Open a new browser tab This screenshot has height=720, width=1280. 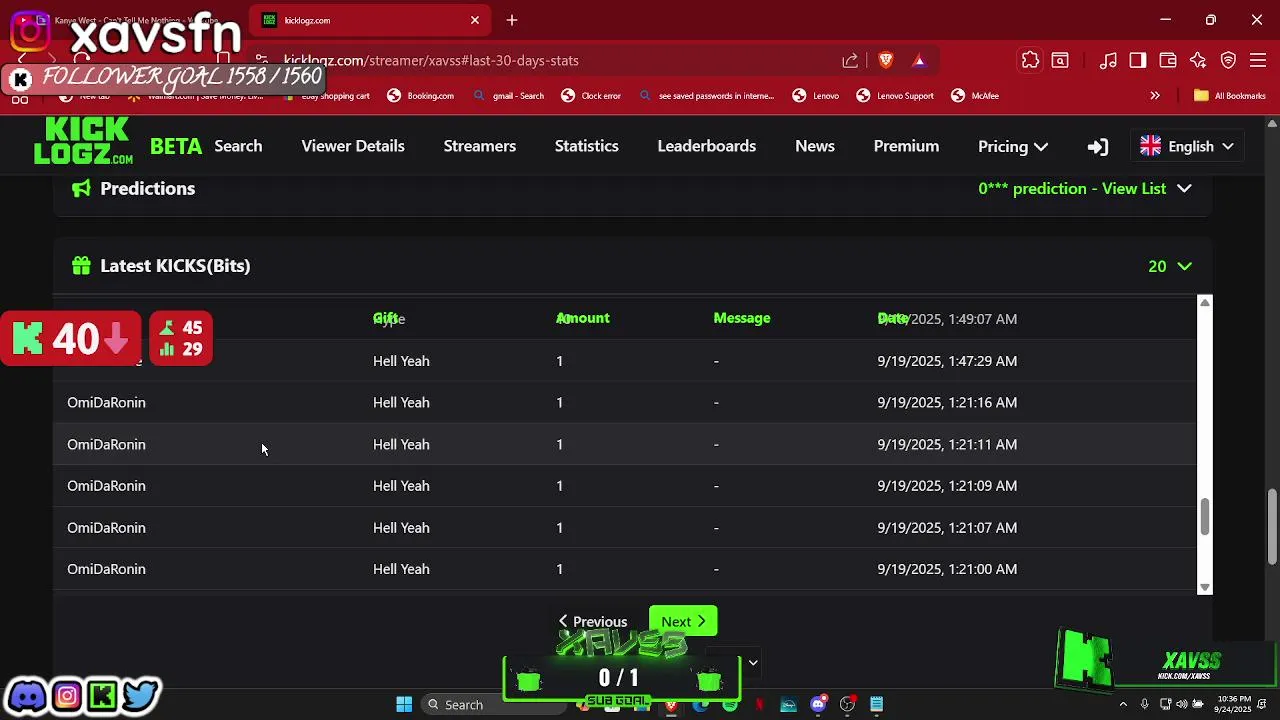coord(512,20)
